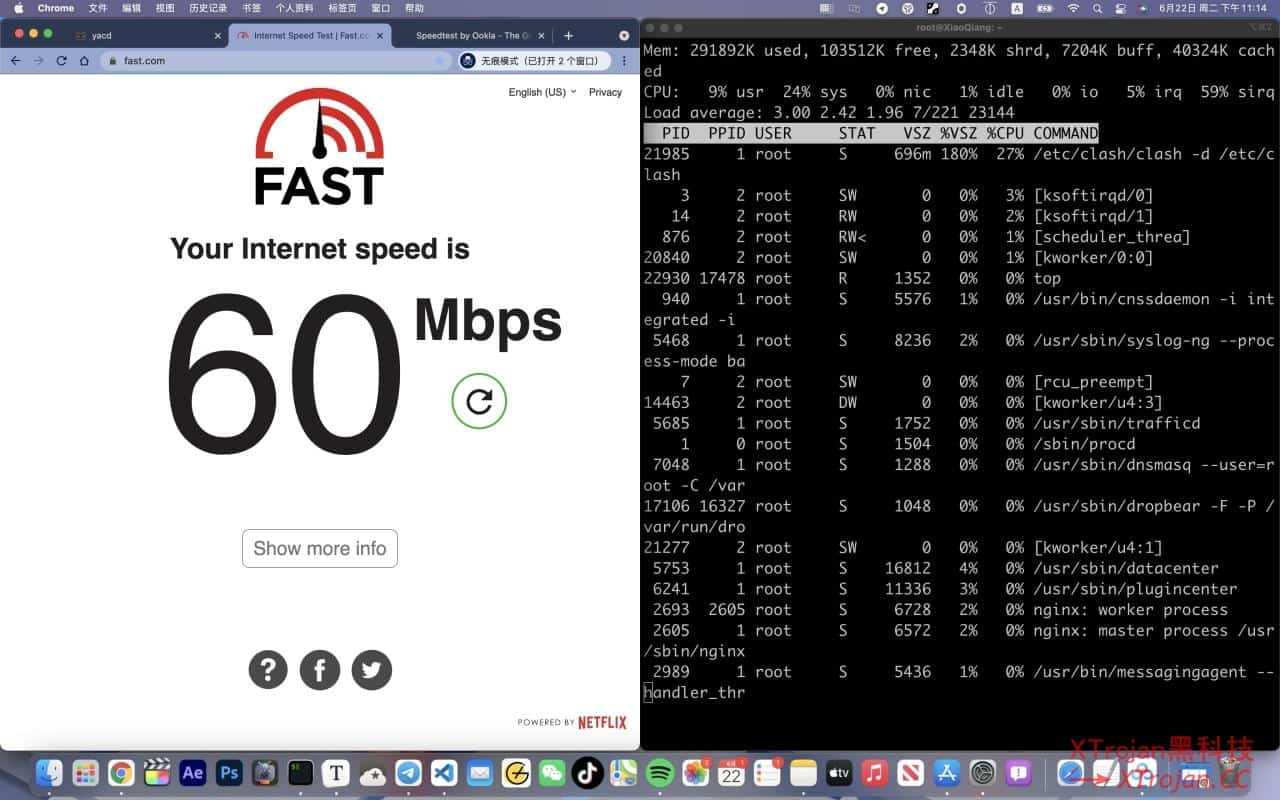Open the 帮助 menu
The width and height of the screenshot is (1280, 800).
414,8
